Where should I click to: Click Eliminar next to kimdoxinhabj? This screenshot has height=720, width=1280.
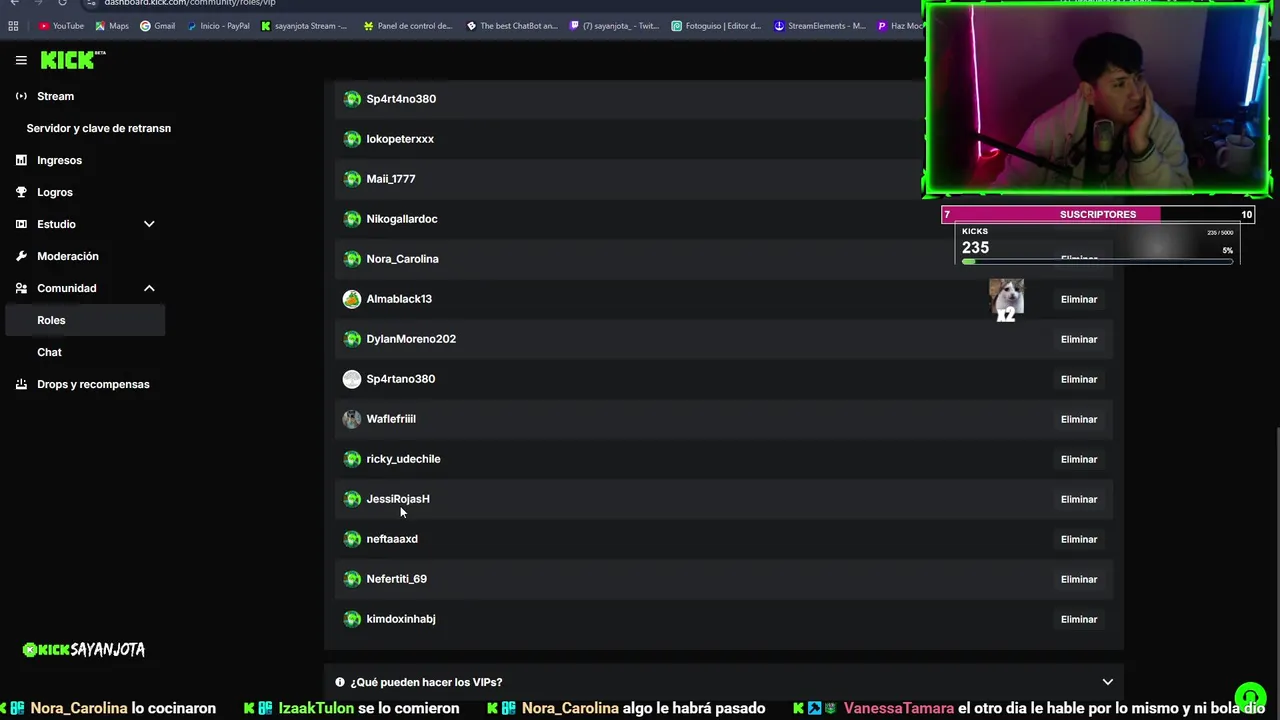(1079, 619)
